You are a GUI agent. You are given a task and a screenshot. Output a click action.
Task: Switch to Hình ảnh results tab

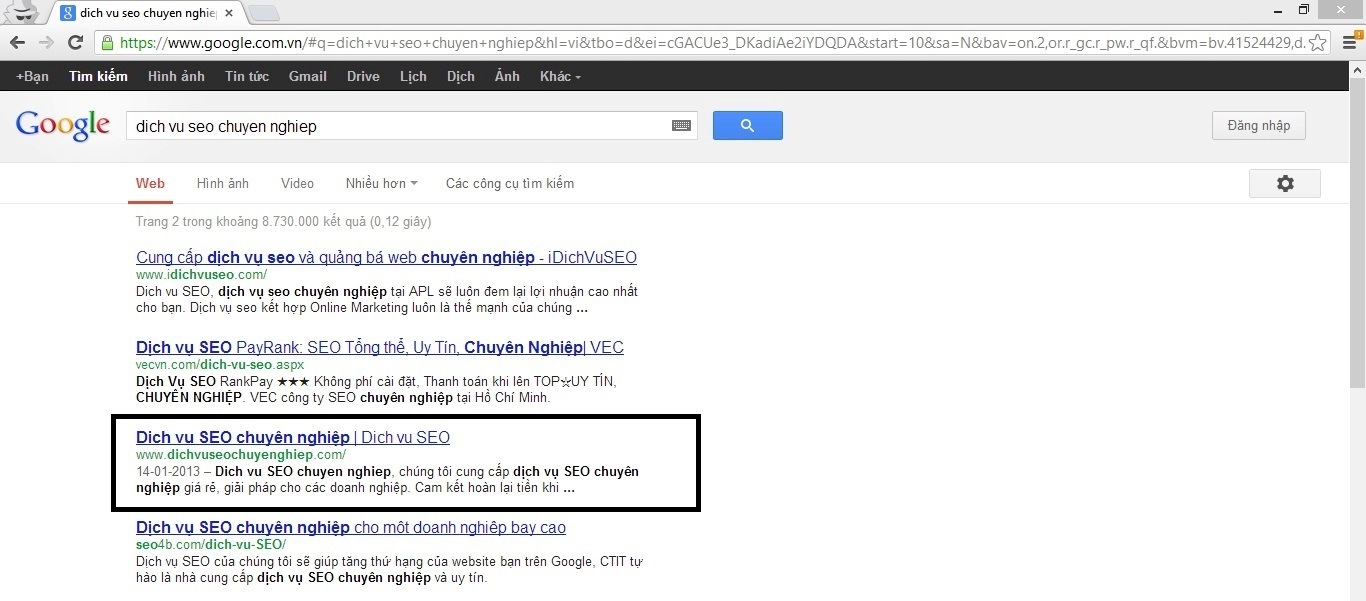coord(223,184)
